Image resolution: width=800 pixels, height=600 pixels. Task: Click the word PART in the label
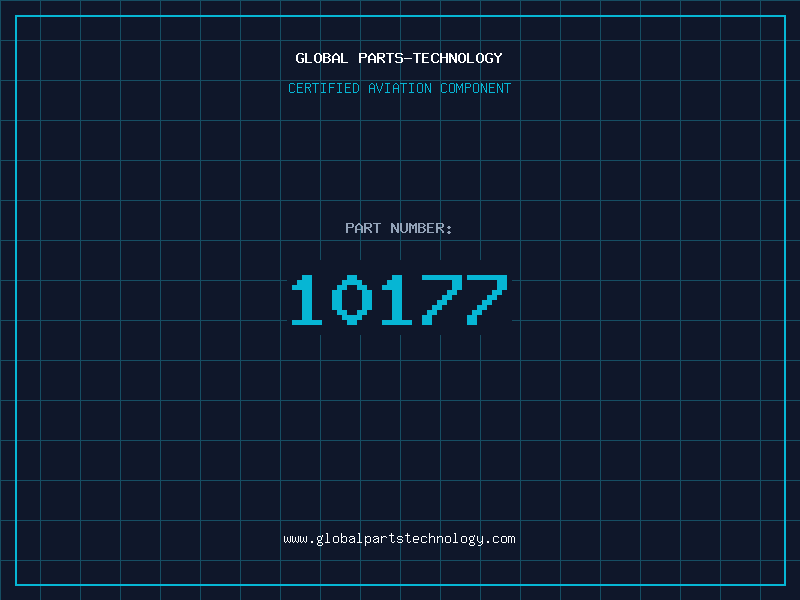pos(363,228)
